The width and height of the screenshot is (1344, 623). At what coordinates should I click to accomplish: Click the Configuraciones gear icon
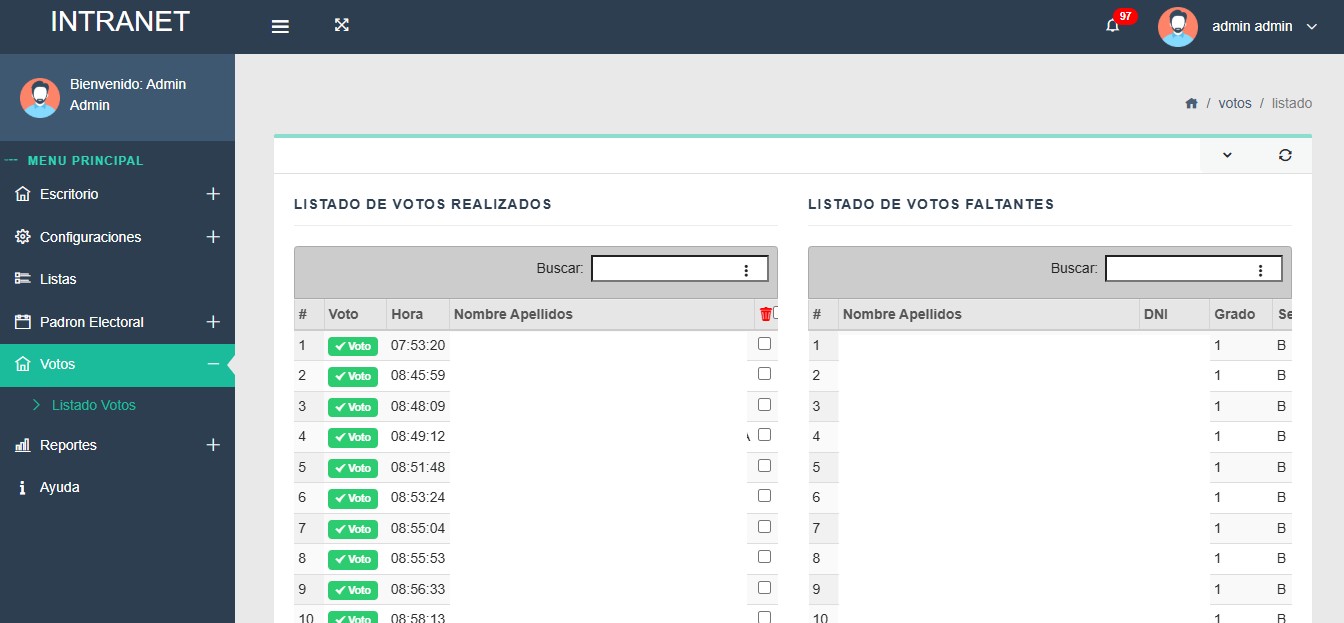[23, 237]
